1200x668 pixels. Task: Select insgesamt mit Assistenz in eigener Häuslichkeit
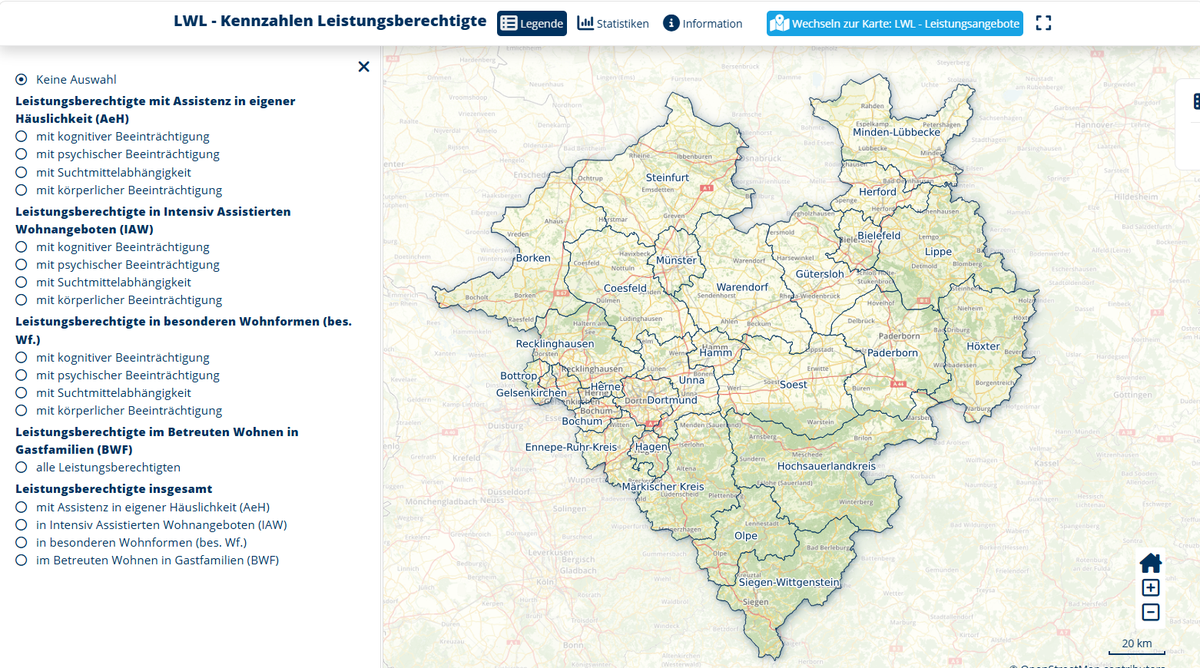21,507
